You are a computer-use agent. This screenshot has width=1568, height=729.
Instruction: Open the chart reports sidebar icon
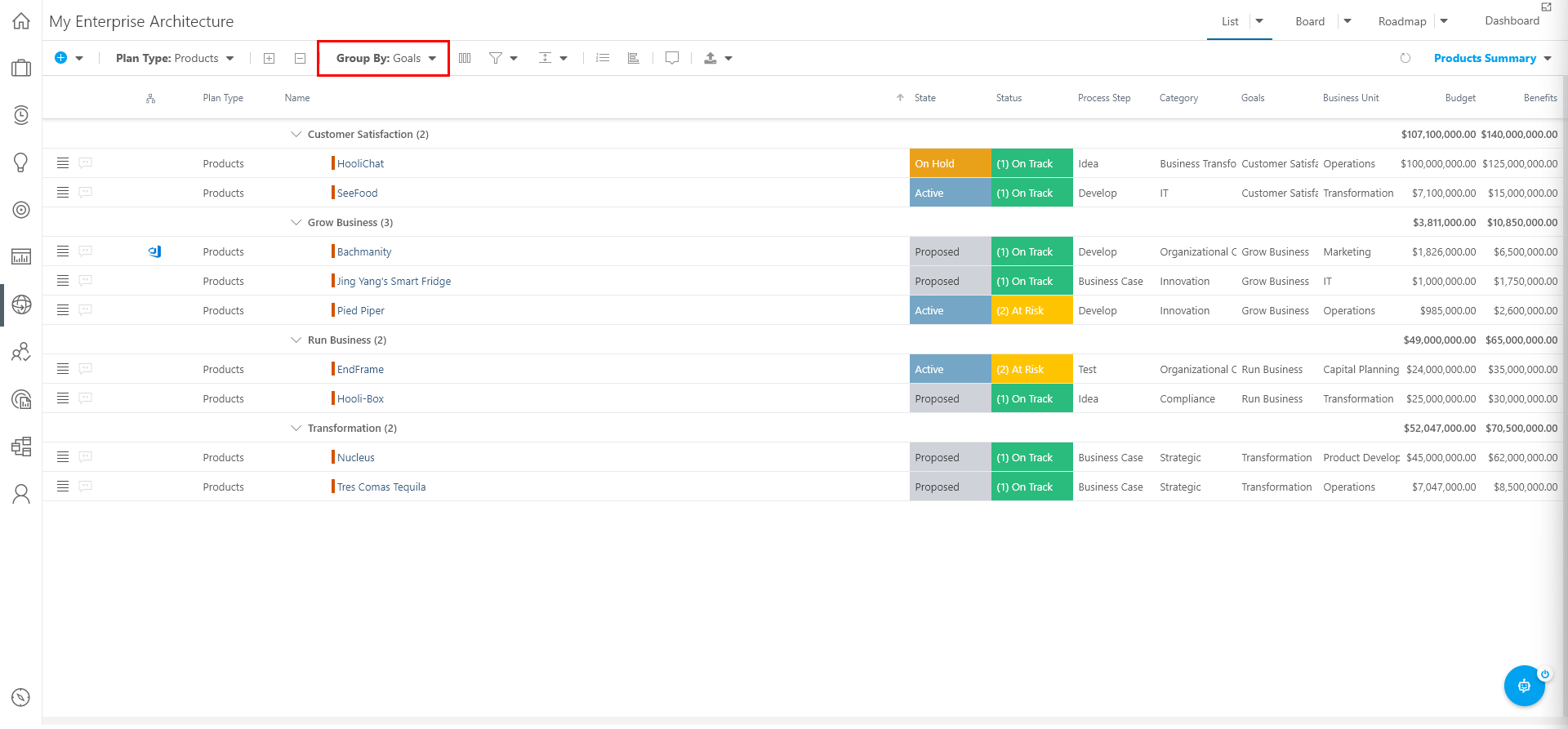pos(21,257)
